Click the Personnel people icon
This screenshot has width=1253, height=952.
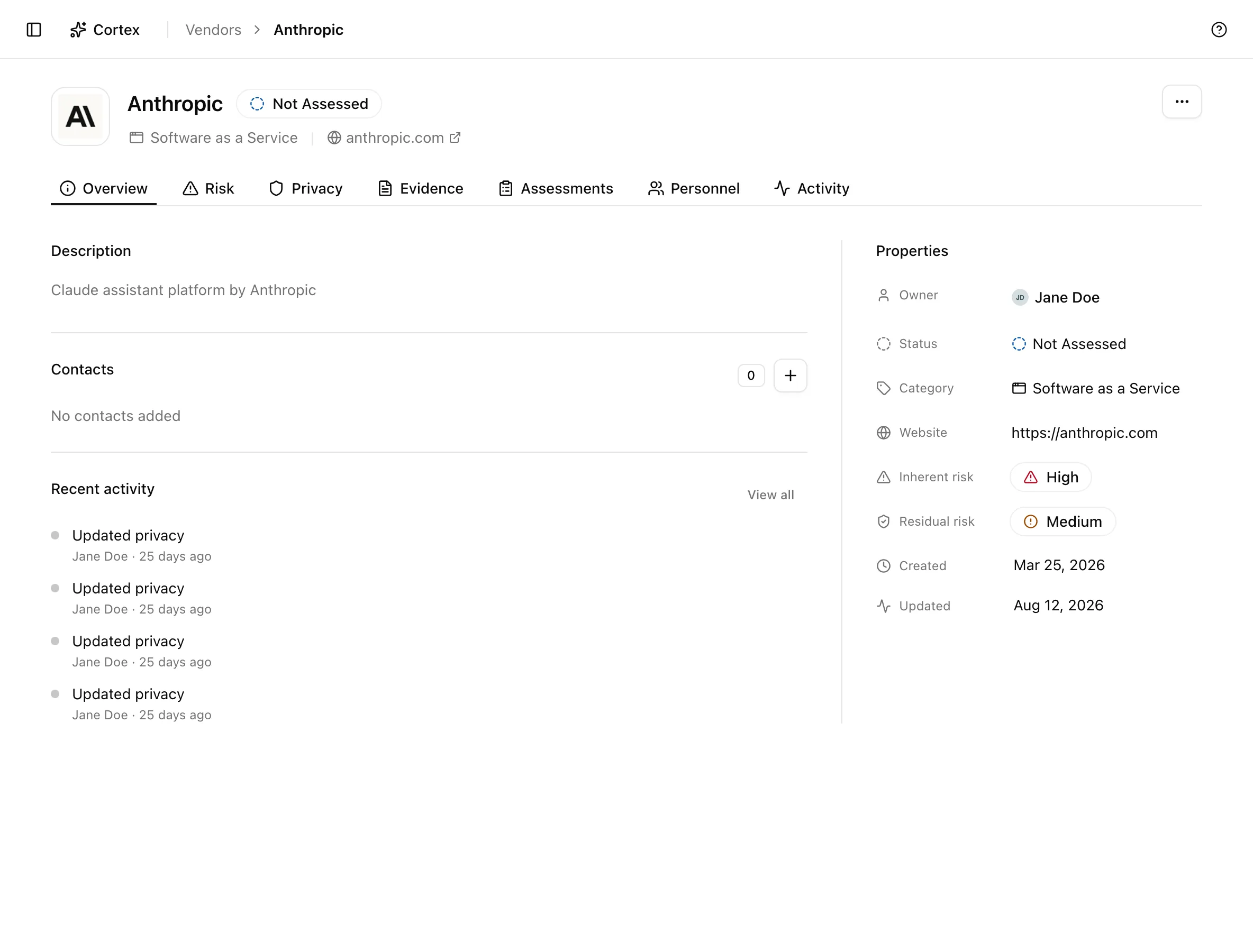656,188
